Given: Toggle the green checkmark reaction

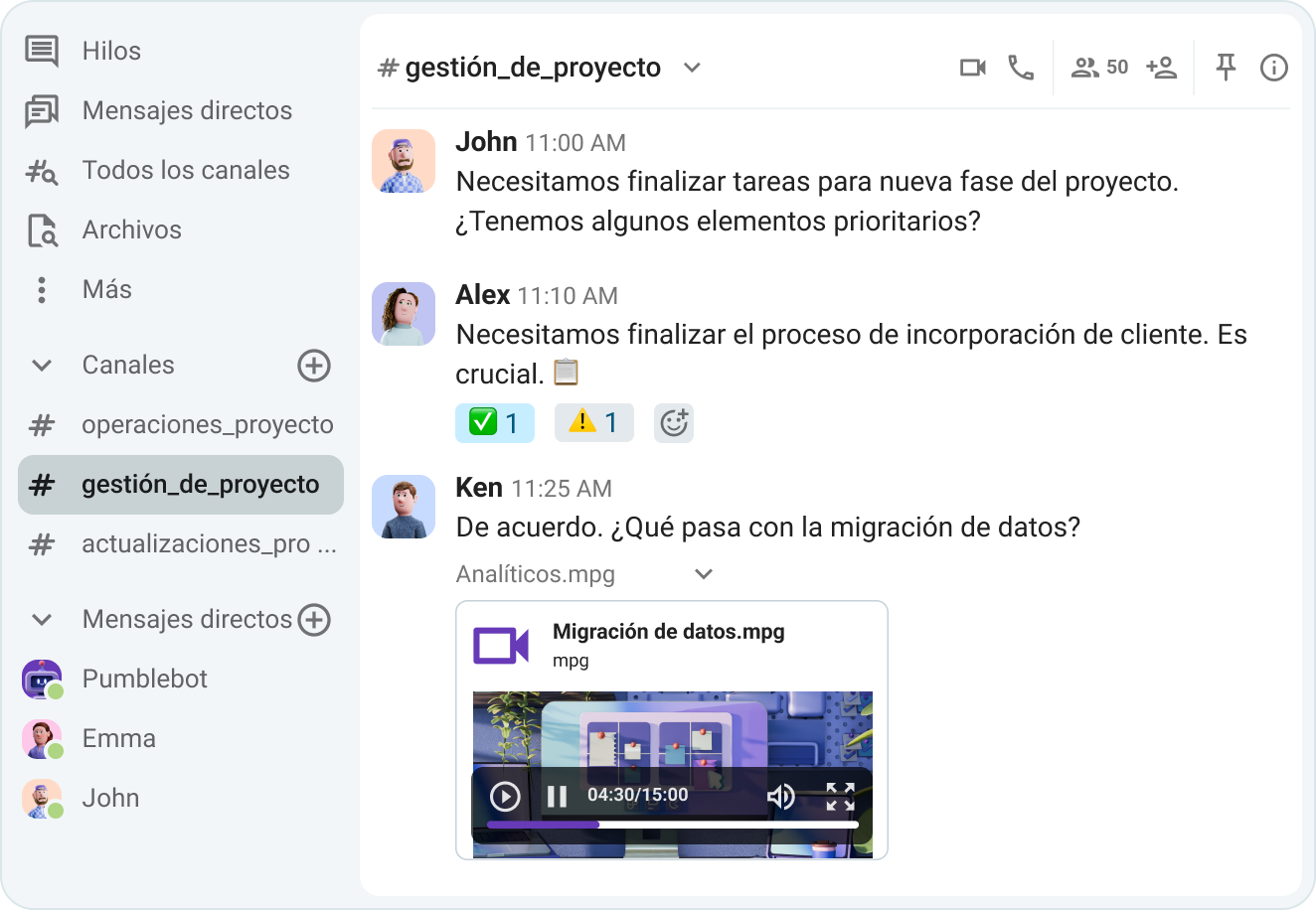Looking at the screenshot, I should (494, 422).
